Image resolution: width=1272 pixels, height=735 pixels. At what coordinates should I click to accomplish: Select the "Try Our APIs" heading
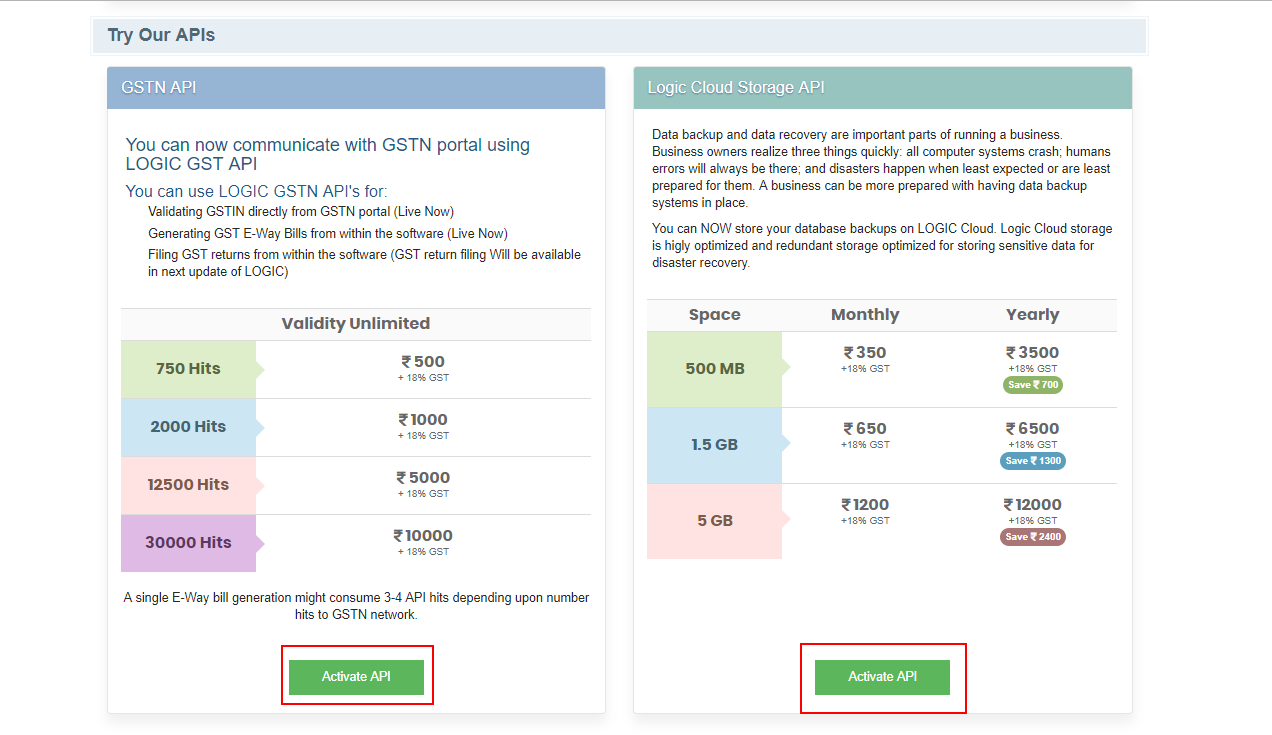point(161,35)
